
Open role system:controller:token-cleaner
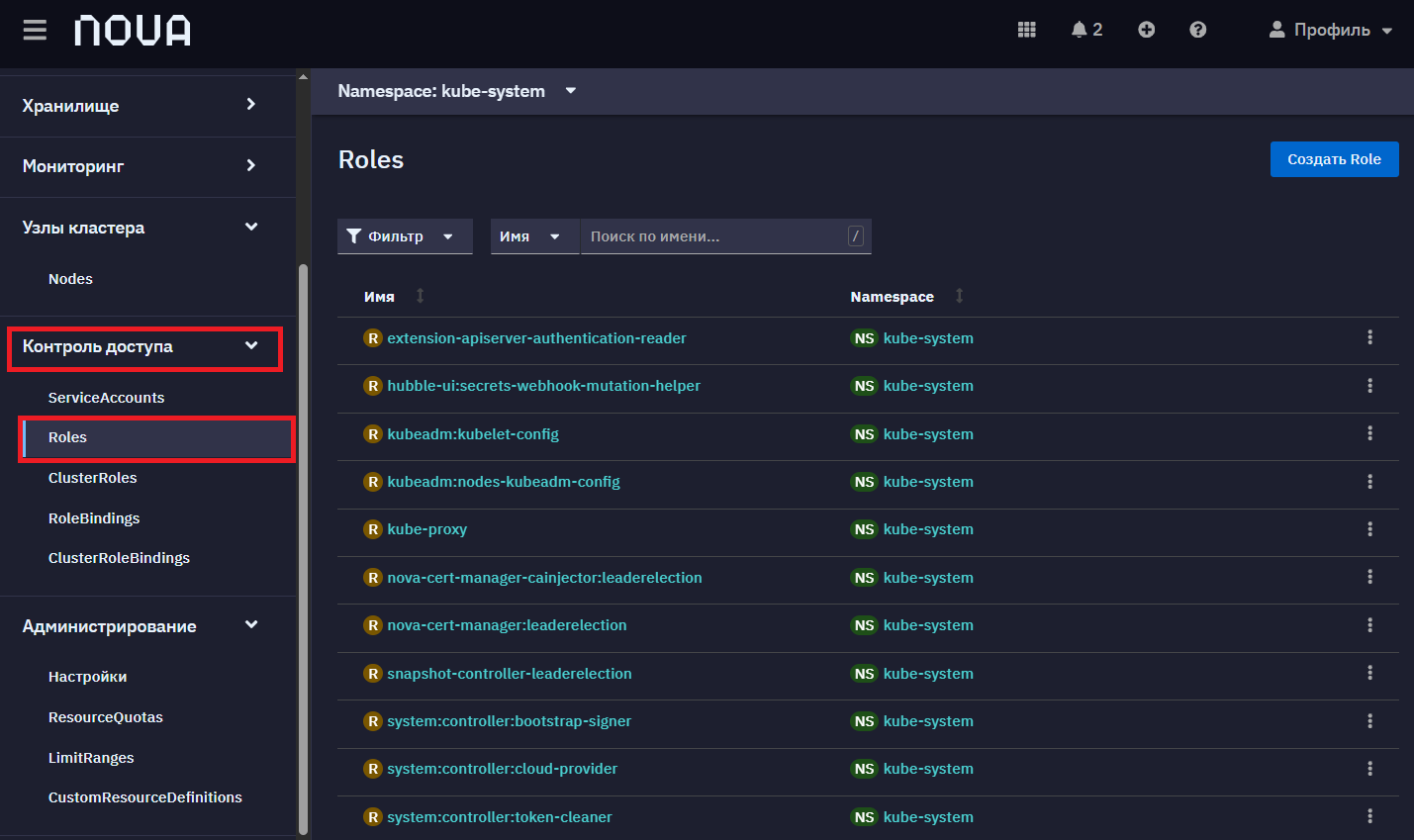499,817
